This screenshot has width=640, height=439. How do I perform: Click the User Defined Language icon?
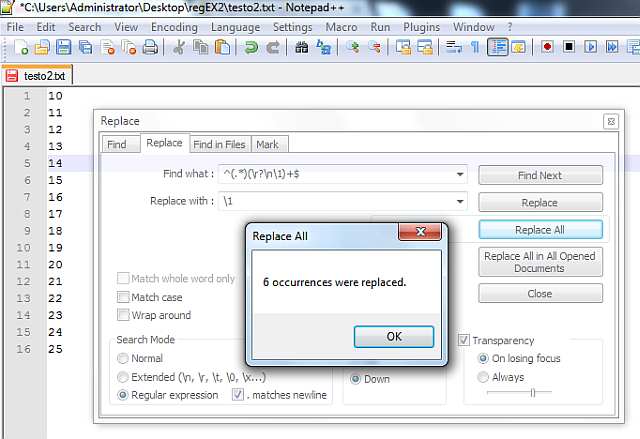(x=518, y=47)
